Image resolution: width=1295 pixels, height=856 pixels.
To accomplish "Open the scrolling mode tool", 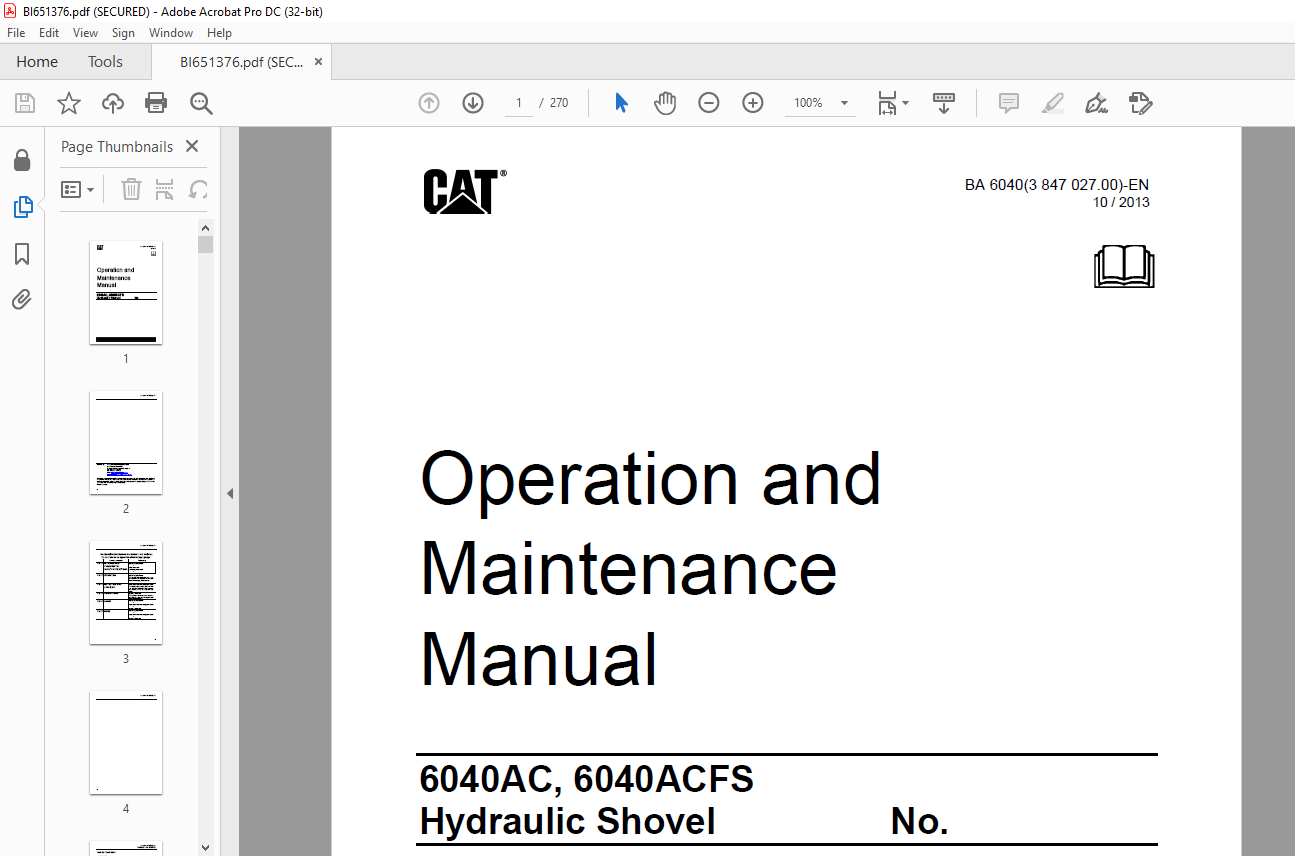I will (x=944, y=103).
